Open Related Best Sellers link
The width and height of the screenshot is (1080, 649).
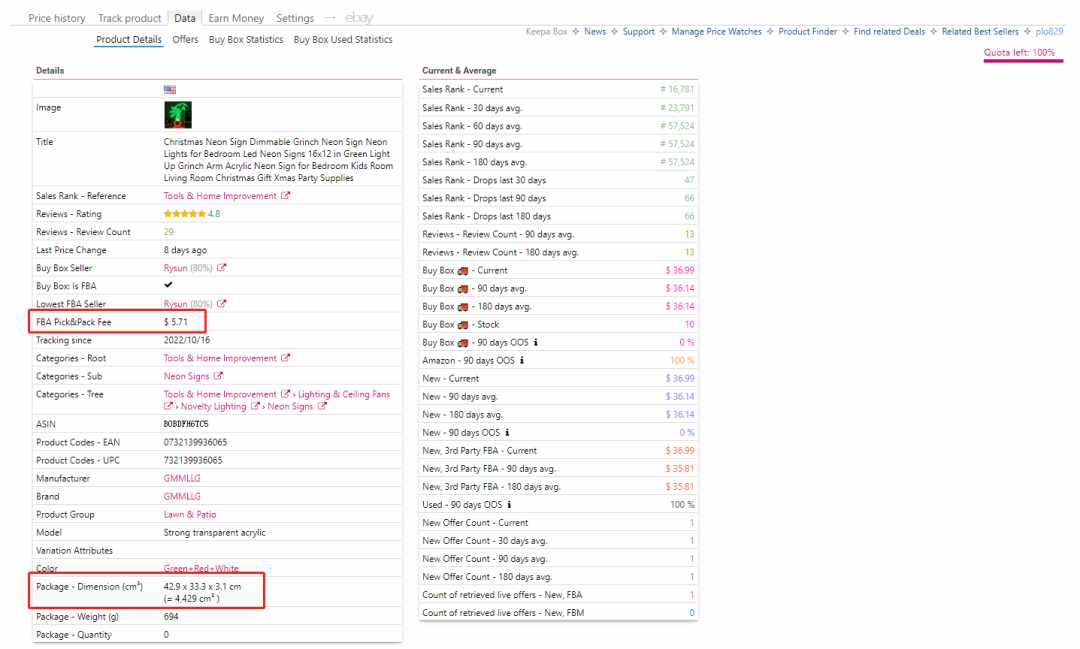click(x=980, y=32)
